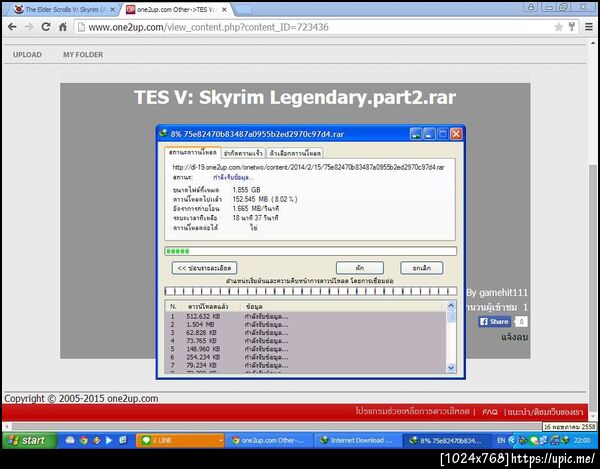600x469 pixels.
Task: Click the 'N.' column header
Action: click(173, 306)
